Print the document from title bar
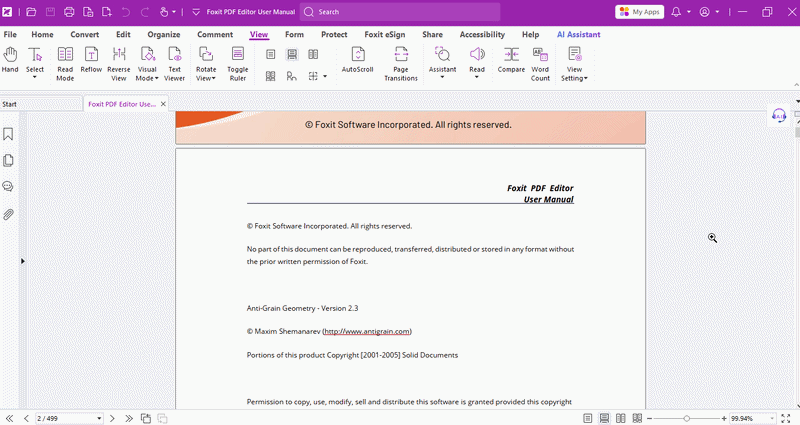The width and height of the screenshot is (800, 425). [69, 12]
